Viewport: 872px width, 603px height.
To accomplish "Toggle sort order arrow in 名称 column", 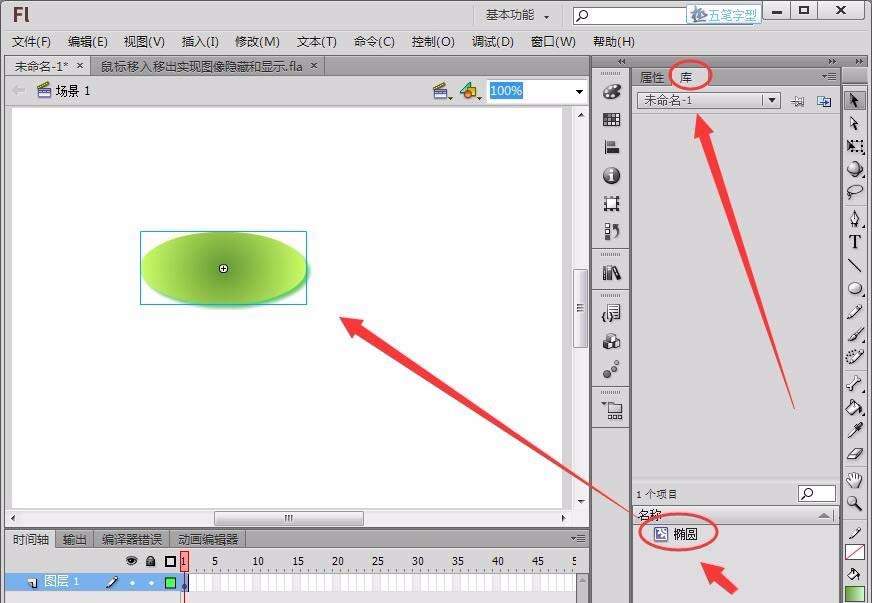I will click(825, 516).
